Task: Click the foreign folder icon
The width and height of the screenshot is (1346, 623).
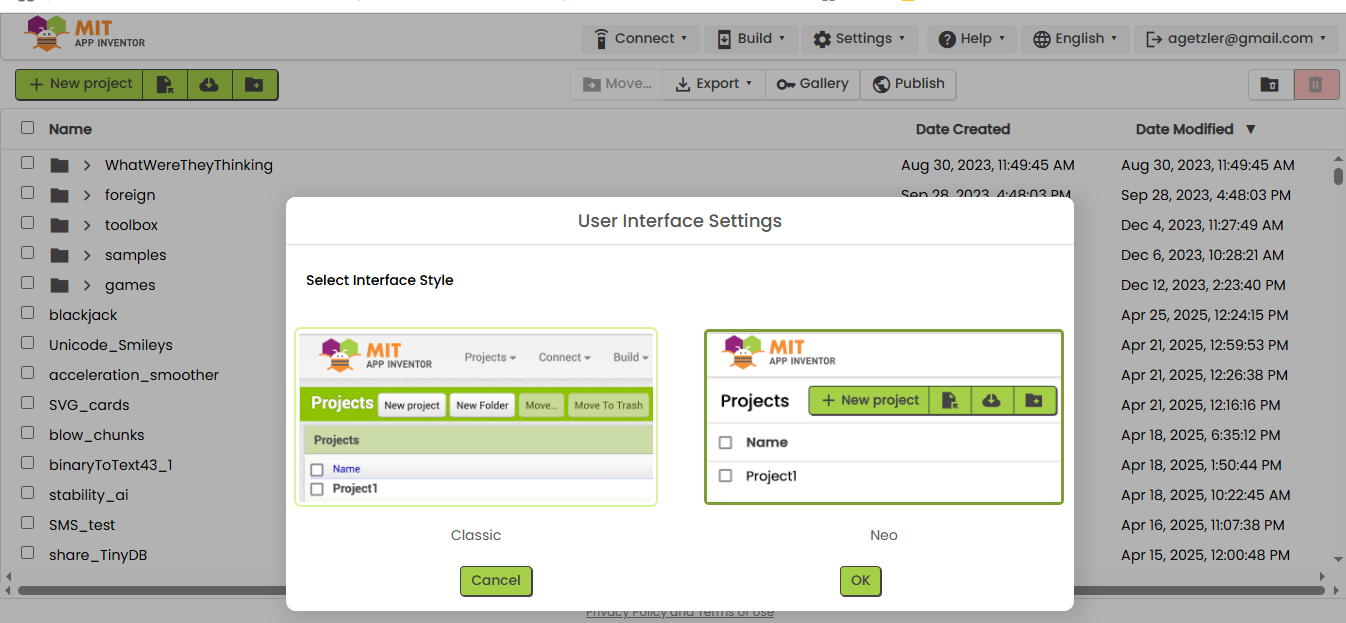Action: pos(60,195)
